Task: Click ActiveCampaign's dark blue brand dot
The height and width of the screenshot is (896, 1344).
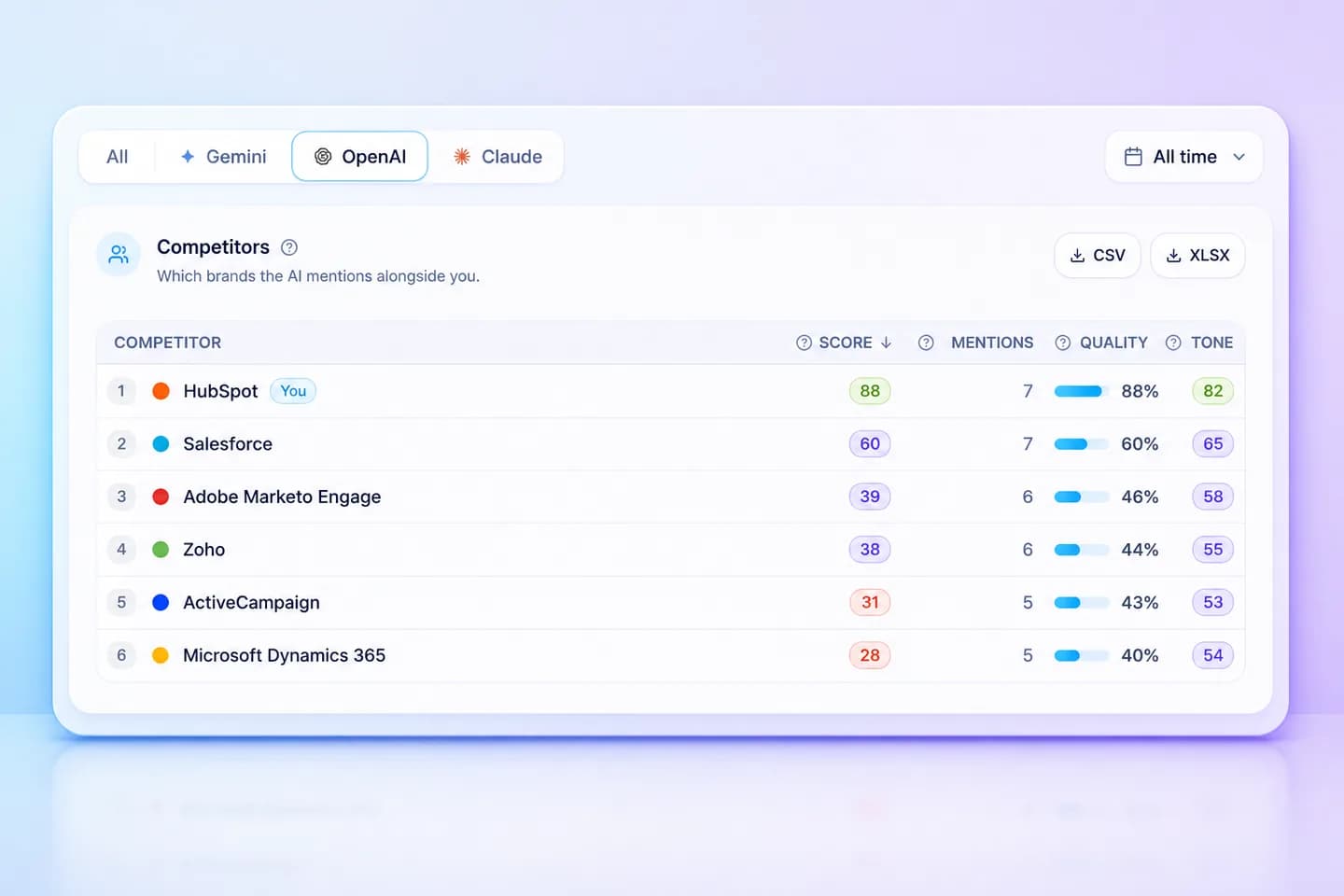Action: coord(161,603)
